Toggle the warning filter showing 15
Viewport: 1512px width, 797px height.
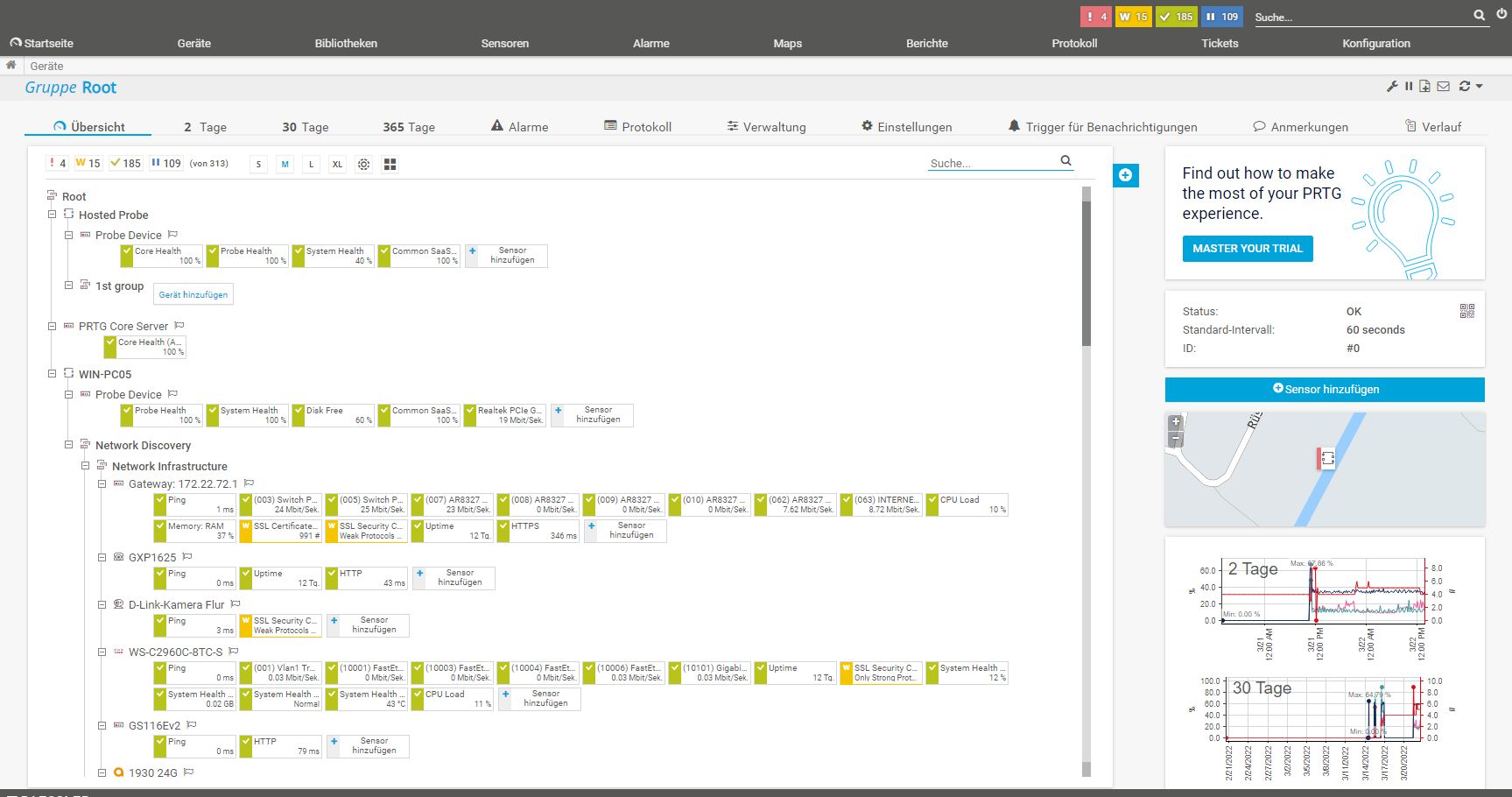(88, 164)
